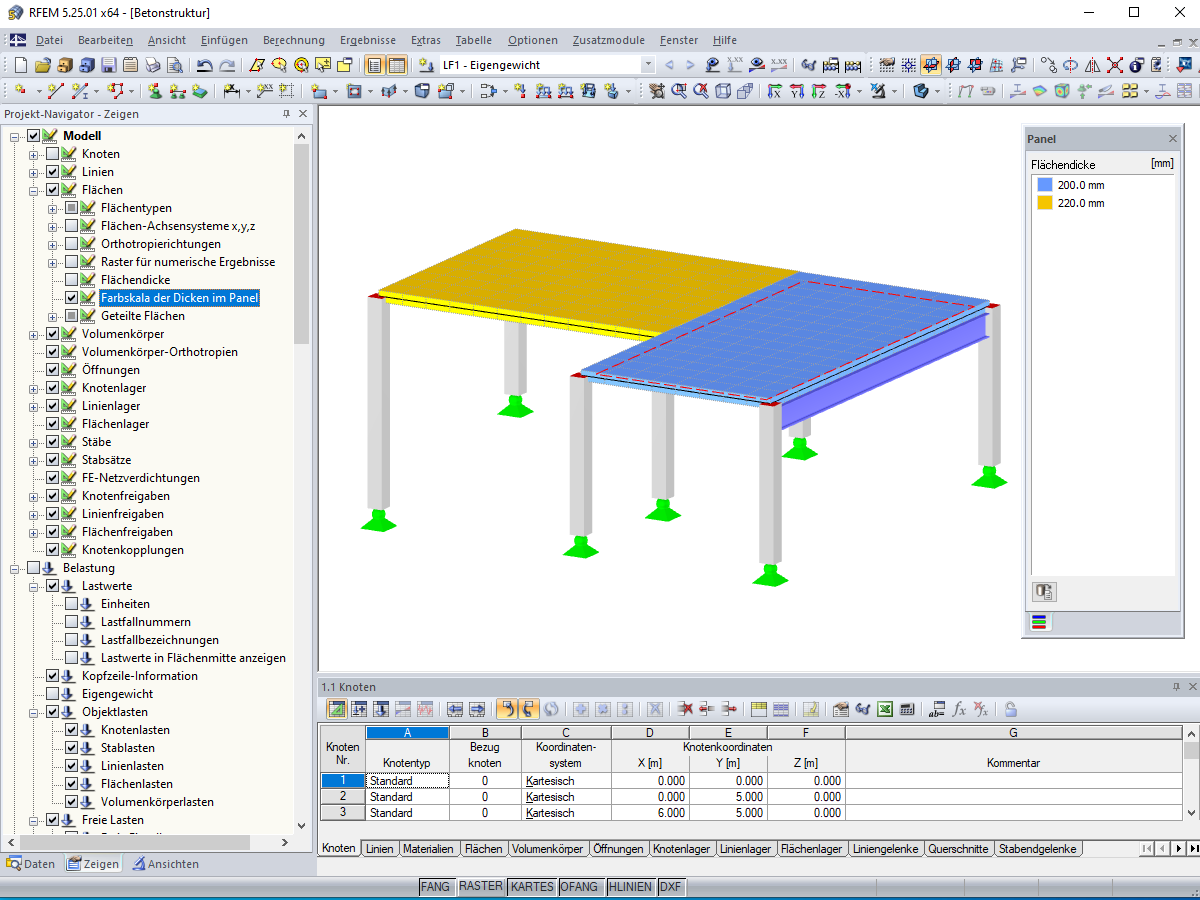Toggle the FANG status bar button
Viewport: 1200px width, 900px height.
pos(435,887)
